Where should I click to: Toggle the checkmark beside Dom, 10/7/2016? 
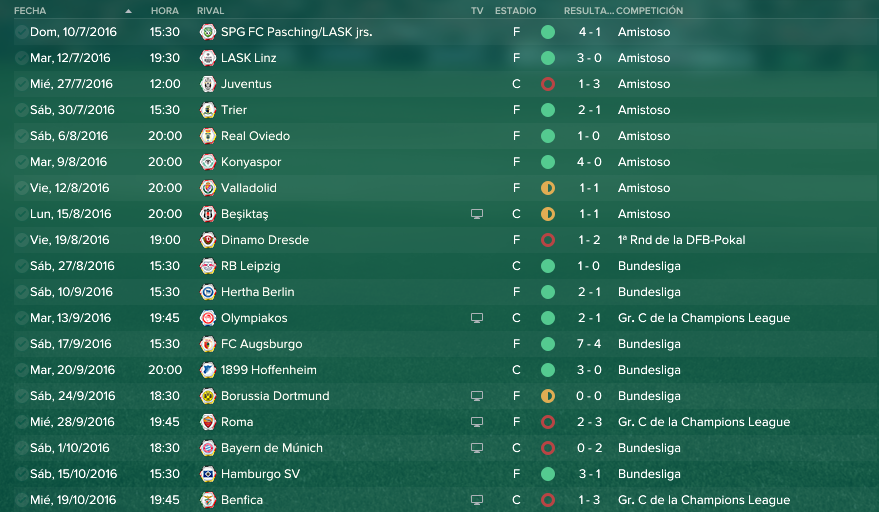pyautogui.click(x=21, y=32)
